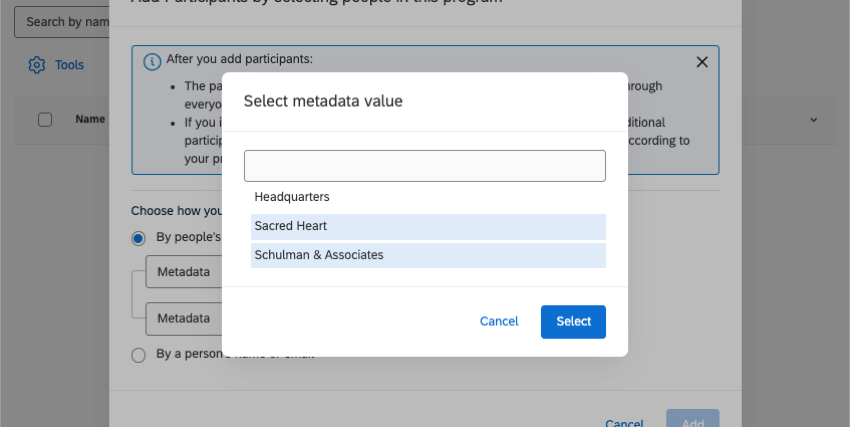Focus the "Search by name" box

tap(60, 22)
